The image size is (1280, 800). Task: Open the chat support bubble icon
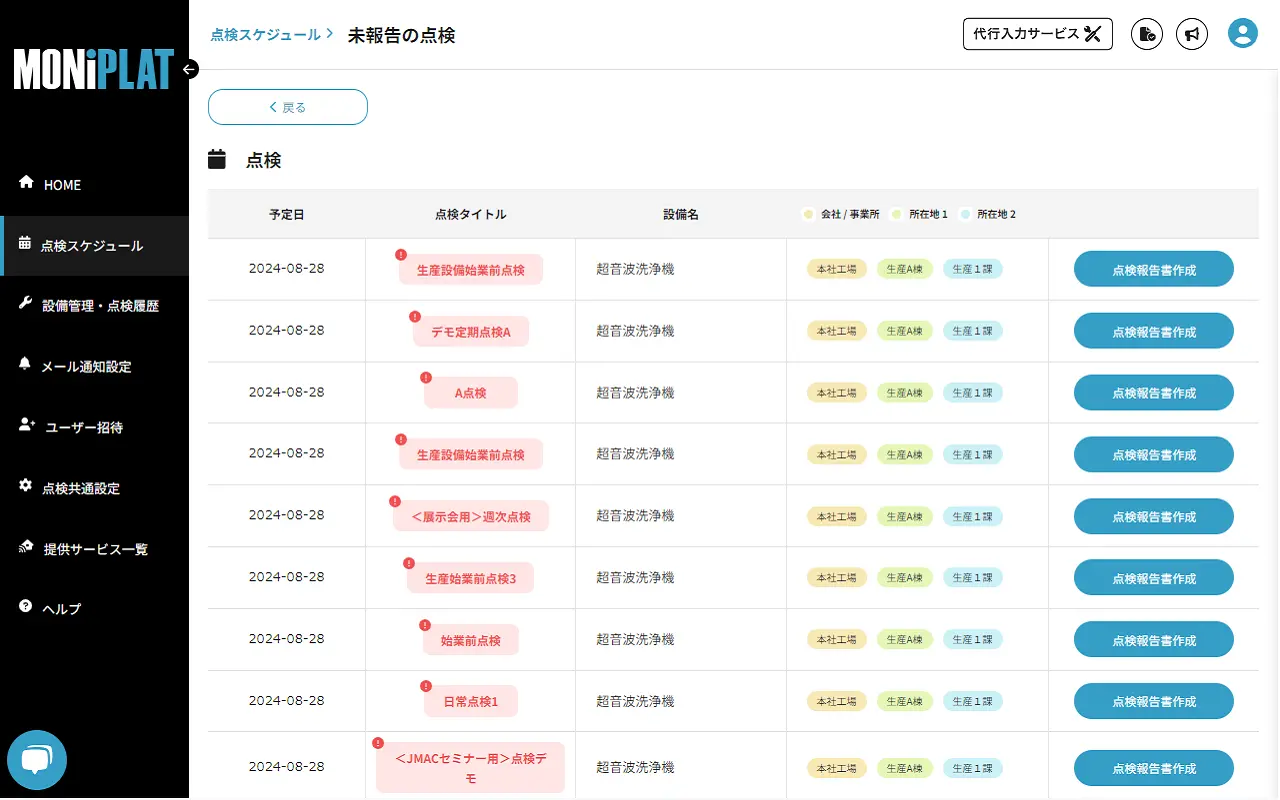(37, 760)
